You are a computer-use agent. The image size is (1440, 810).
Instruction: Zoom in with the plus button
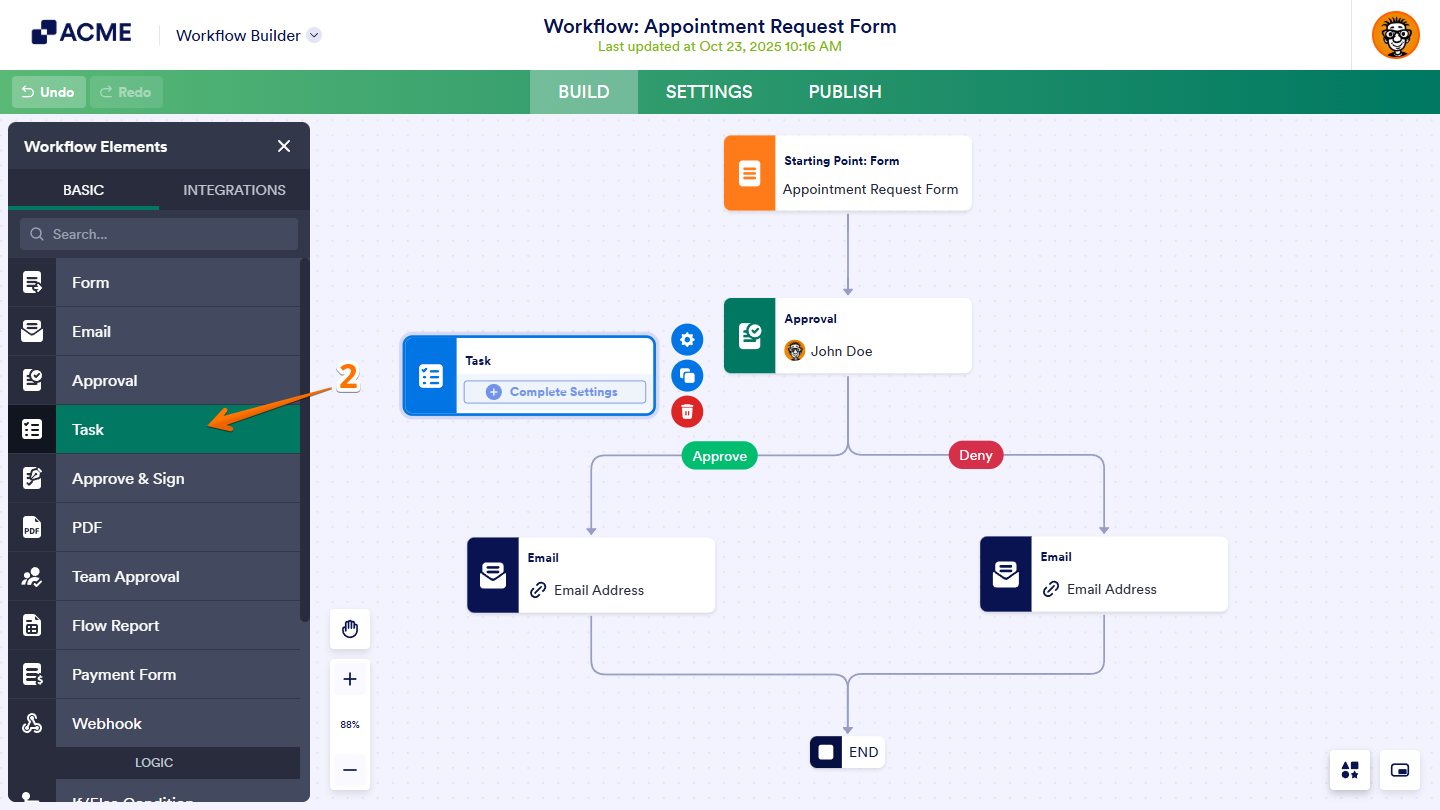click(350, 679)
